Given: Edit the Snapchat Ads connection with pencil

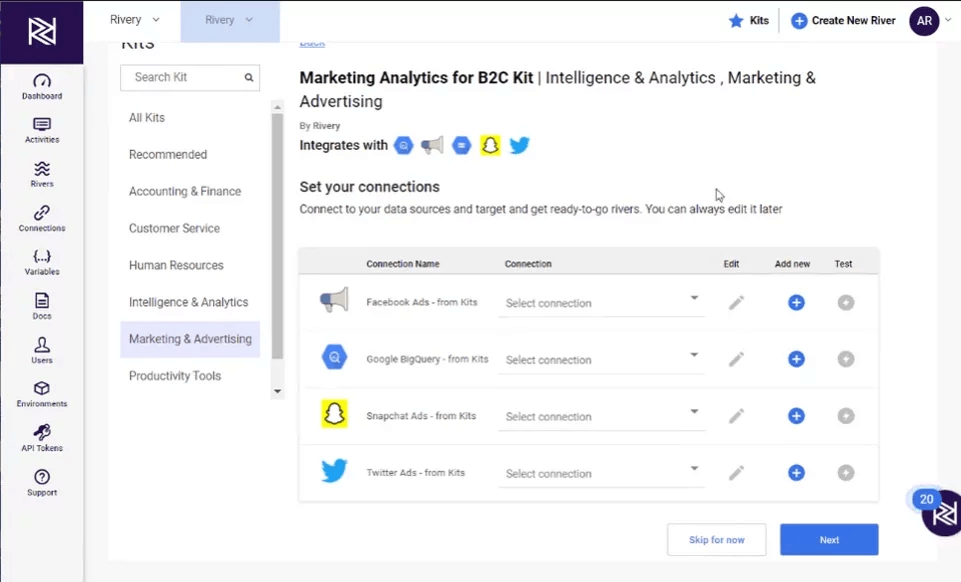Looking at the screenshot, I should pyautogui.click(x=736, y=416).
